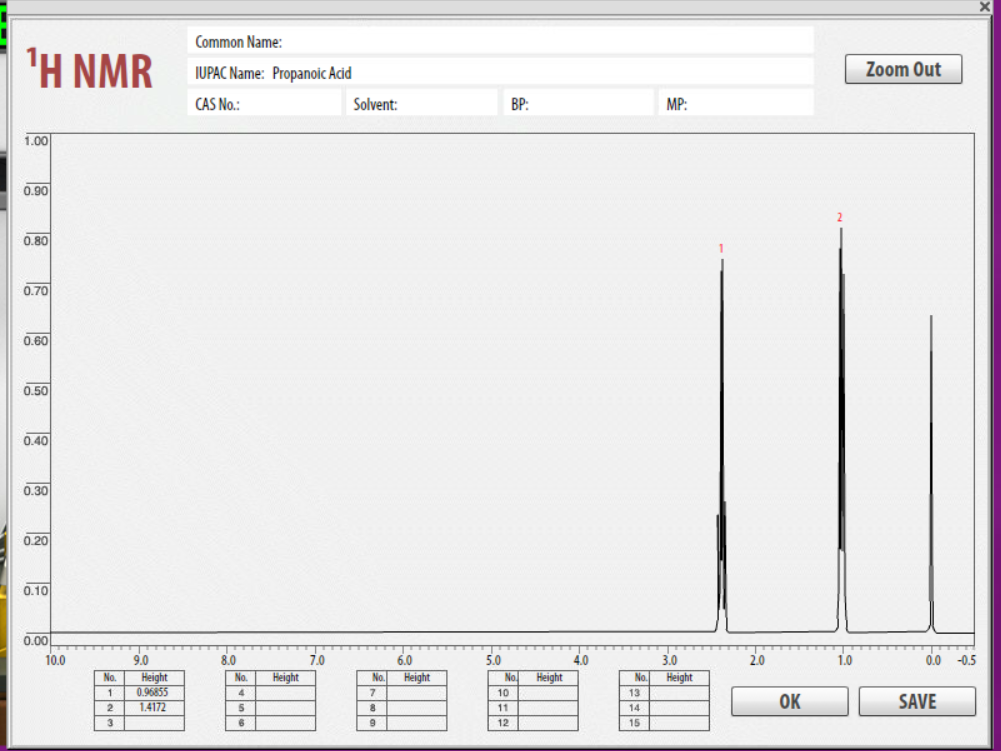Screen dimensions: 1001x751
Task: Click the OK button to confirm
Action: pos(789,701)
